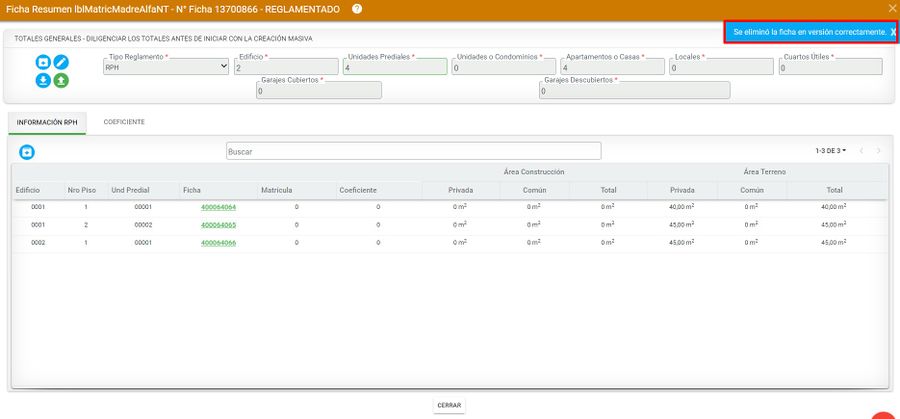The height and width of the screenshot is (419, 900).
Task: Open ficha link 400064066
Action: click(x=218, y=243)
